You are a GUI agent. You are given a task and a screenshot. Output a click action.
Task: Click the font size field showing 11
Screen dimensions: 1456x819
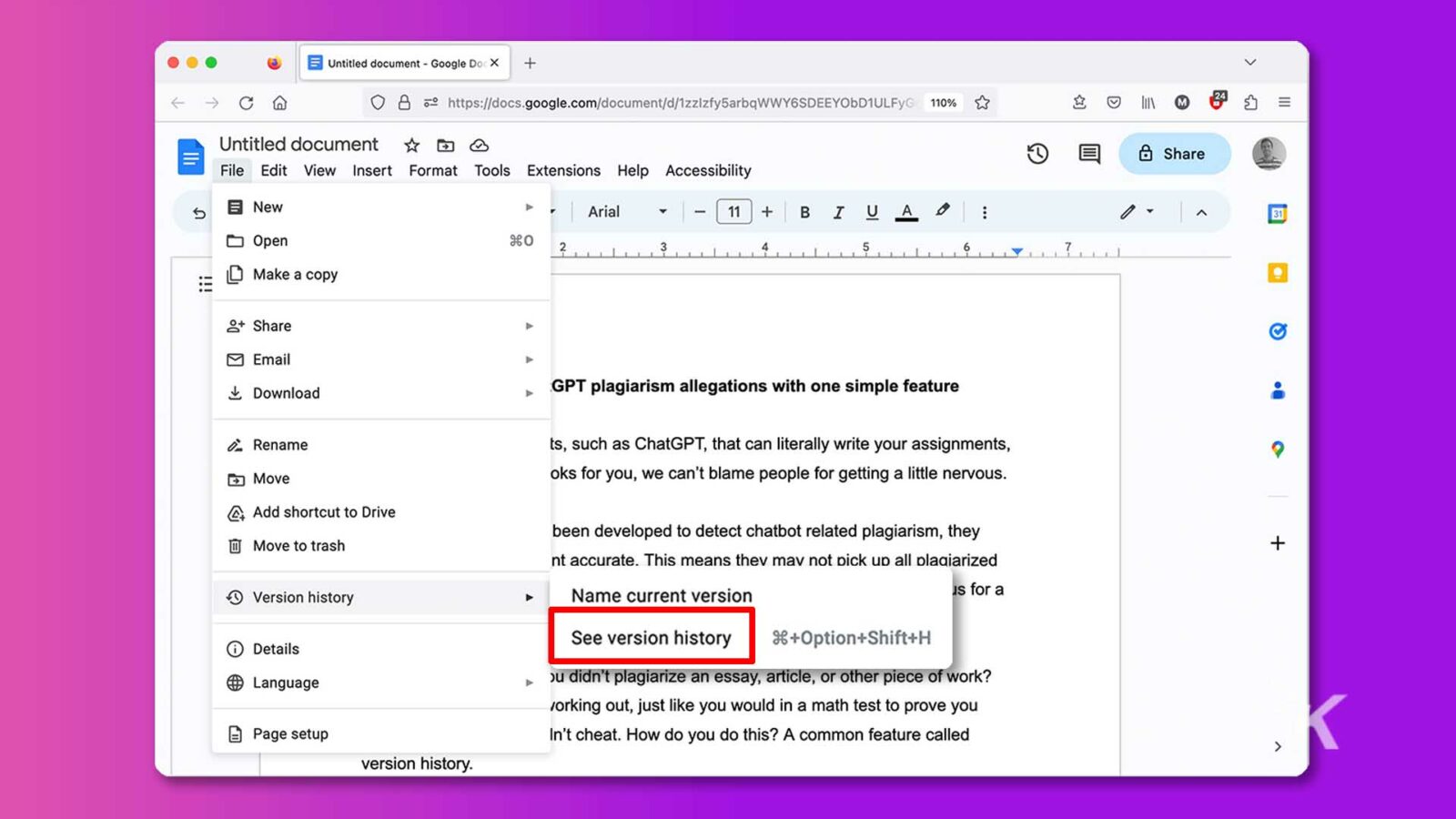(733, 212)
